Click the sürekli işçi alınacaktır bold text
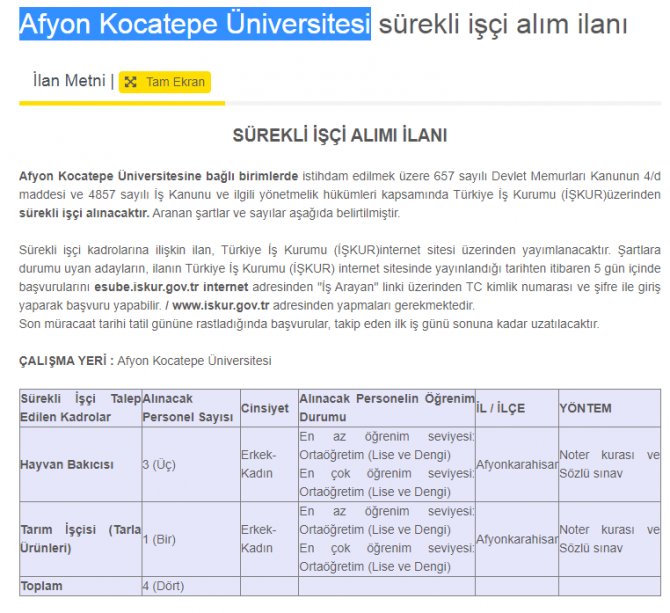 coord(84,213)
